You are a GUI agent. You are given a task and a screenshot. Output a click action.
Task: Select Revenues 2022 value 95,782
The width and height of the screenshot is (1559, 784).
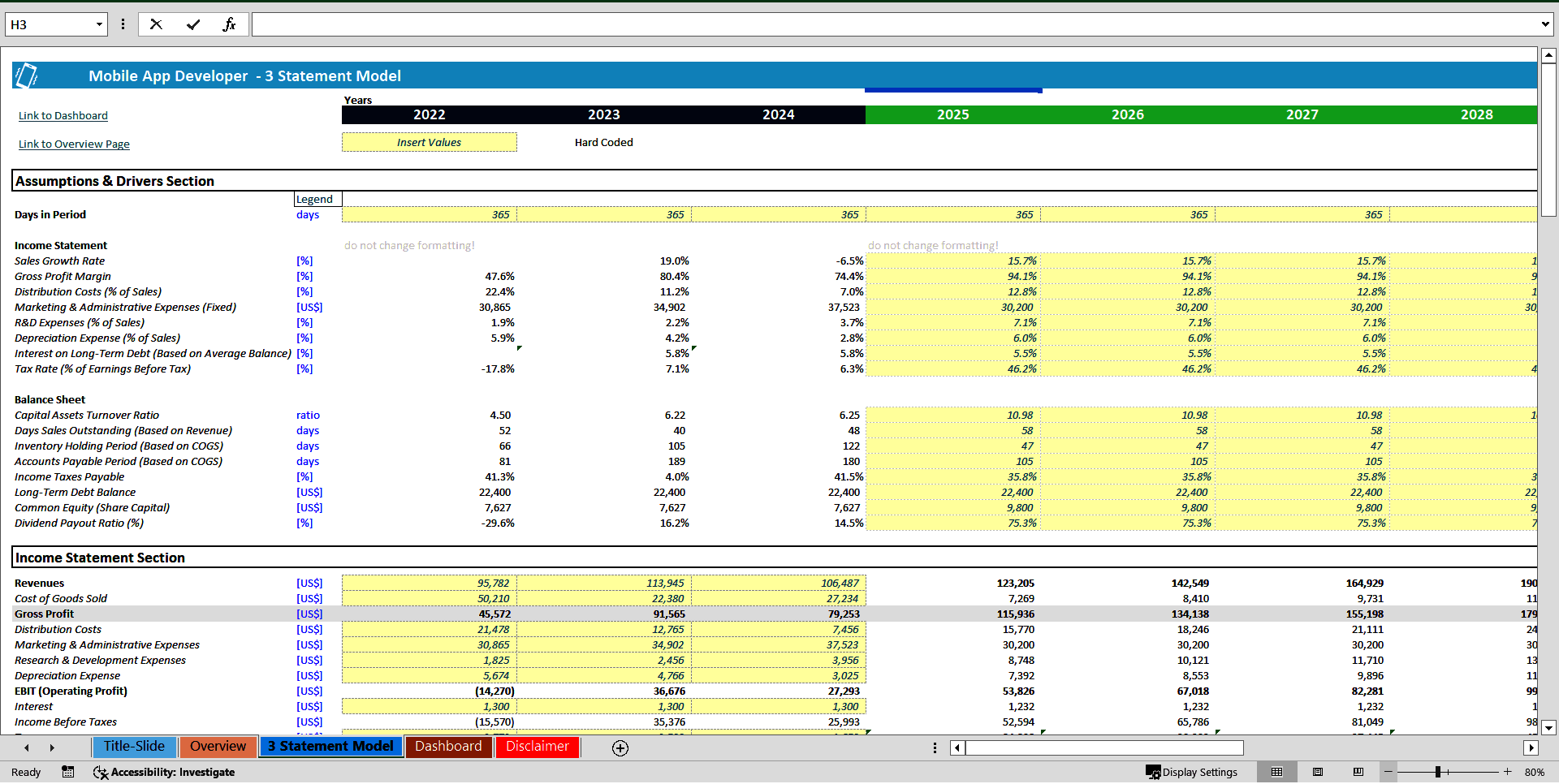click(429, 583)
